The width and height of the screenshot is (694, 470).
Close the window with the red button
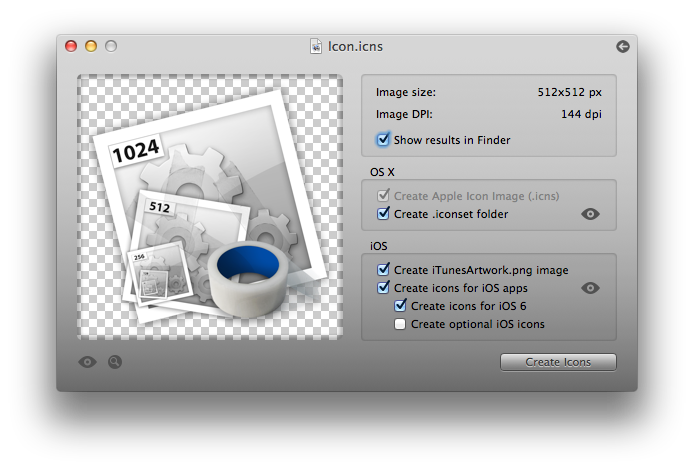pos(71,46)
